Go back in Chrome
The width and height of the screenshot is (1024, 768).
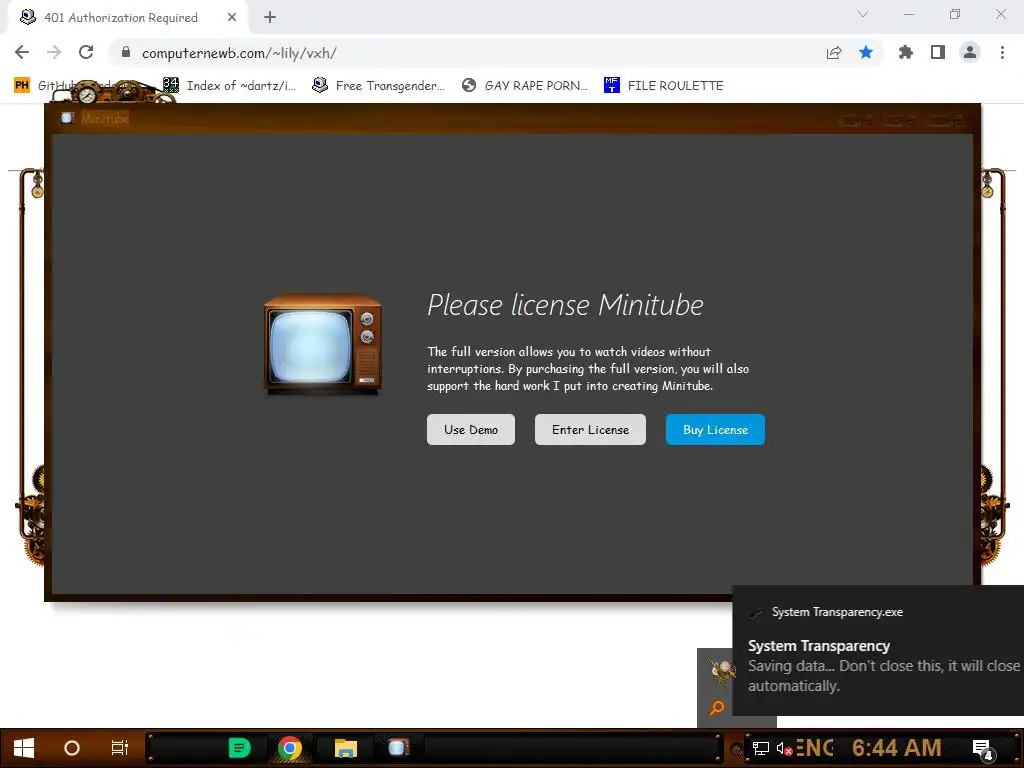[x=22, y=52]
